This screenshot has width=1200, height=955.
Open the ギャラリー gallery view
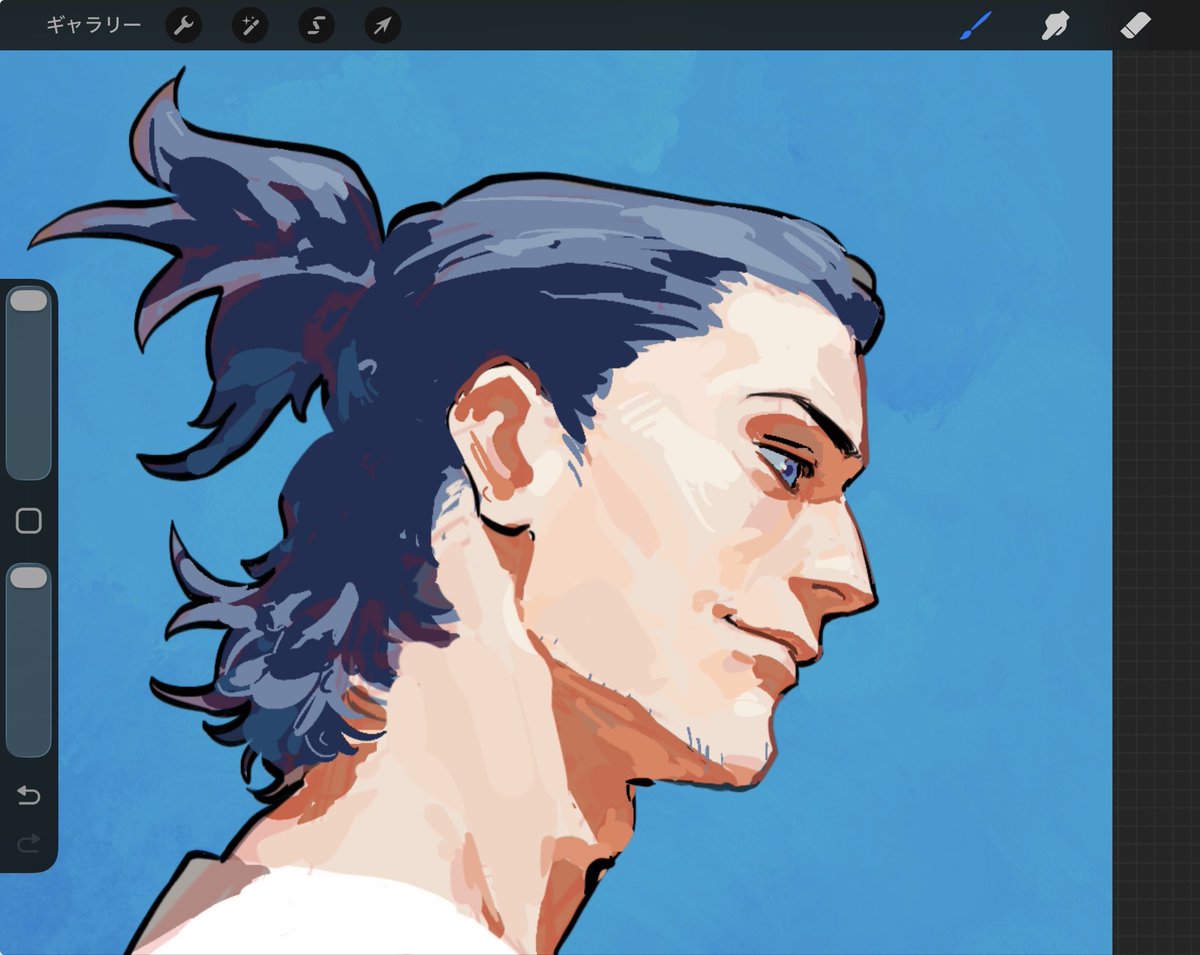[x=93, y=25]
